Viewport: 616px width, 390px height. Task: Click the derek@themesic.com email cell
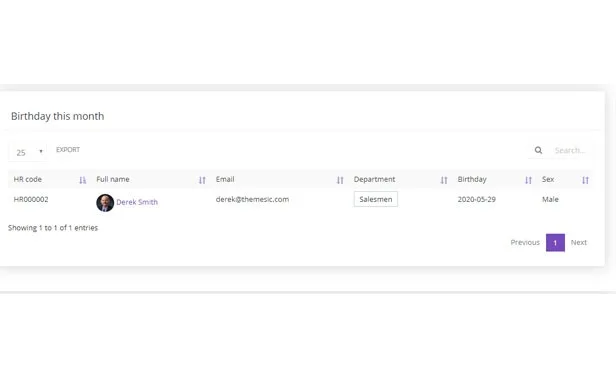[x=252, y=199]
